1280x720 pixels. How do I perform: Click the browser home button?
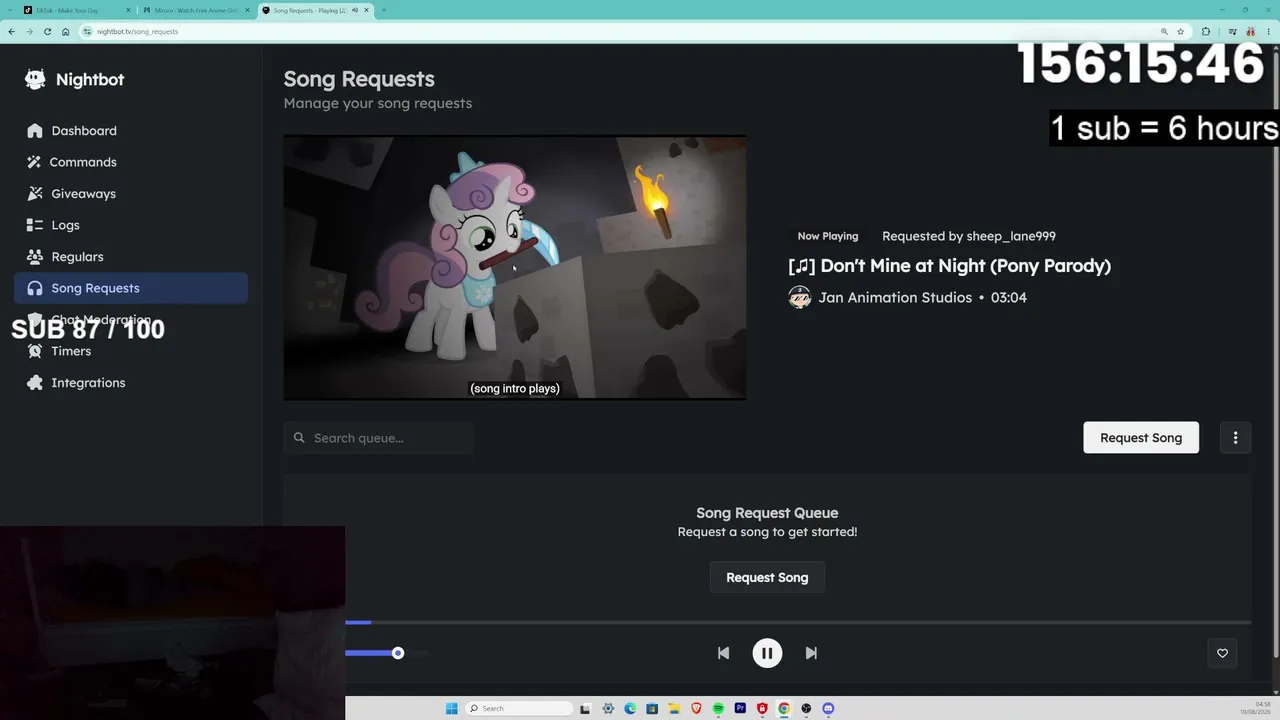(x=66, y=31)
